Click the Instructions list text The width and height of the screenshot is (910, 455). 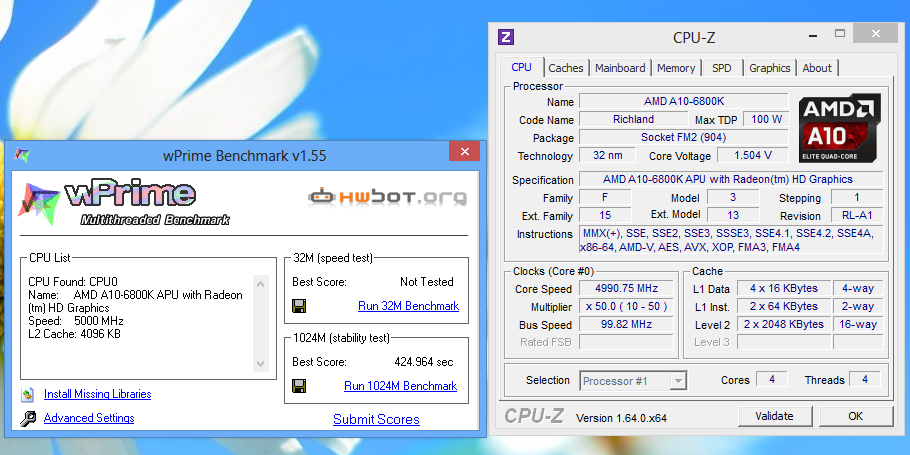click(731, 240)
